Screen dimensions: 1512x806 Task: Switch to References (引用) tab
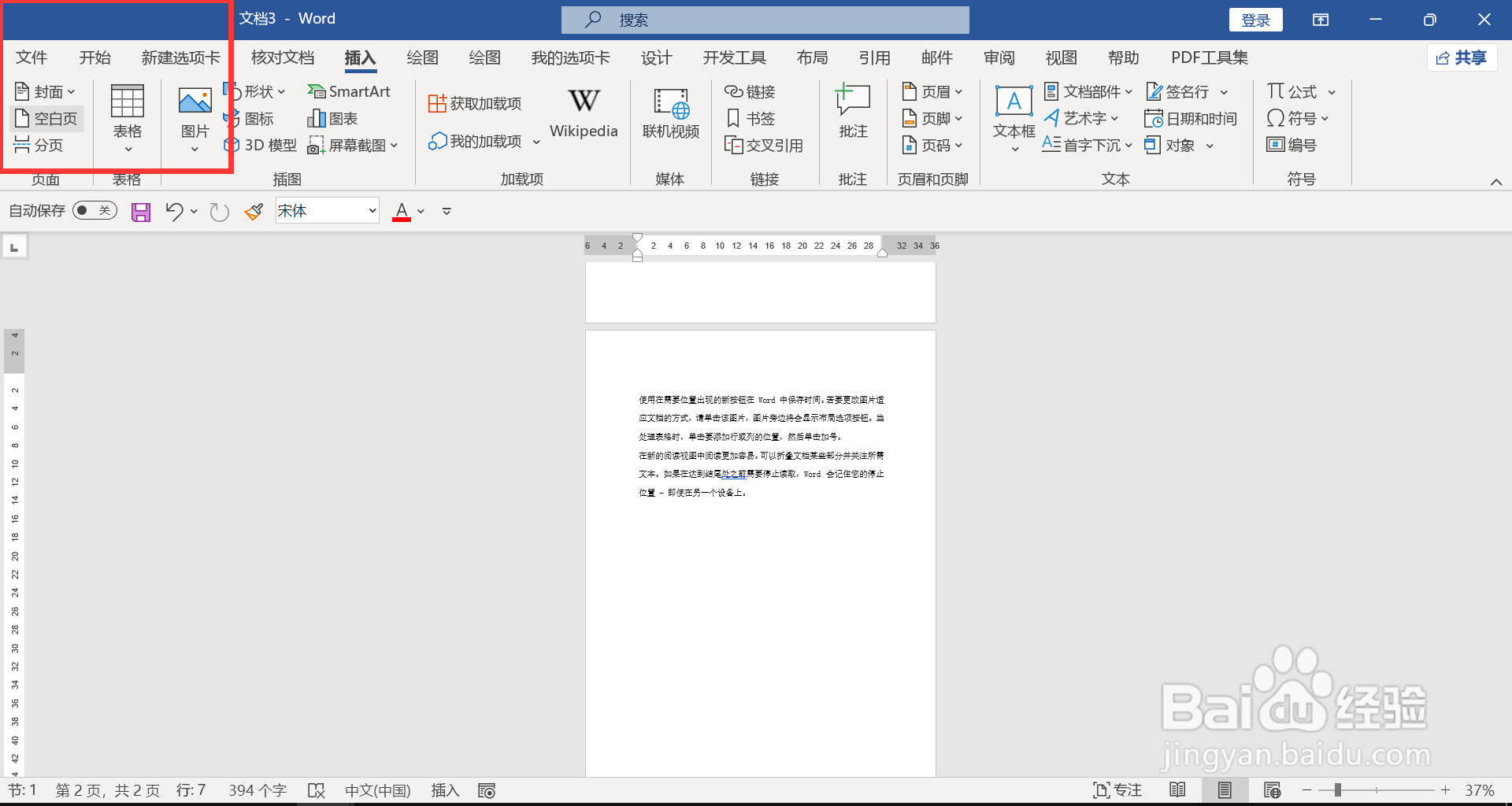click(874, 57)
